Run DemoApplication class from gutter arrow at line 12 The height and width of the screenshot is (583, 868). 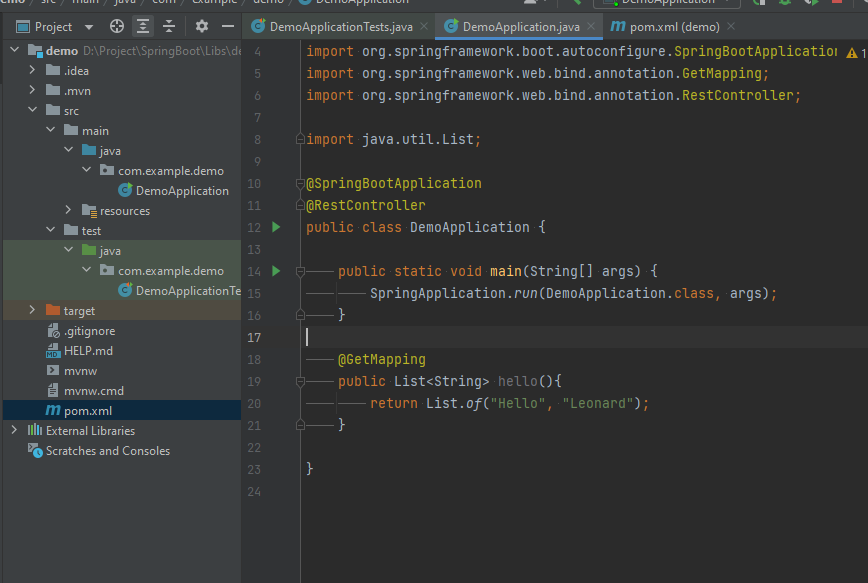[x=276, y=227]
